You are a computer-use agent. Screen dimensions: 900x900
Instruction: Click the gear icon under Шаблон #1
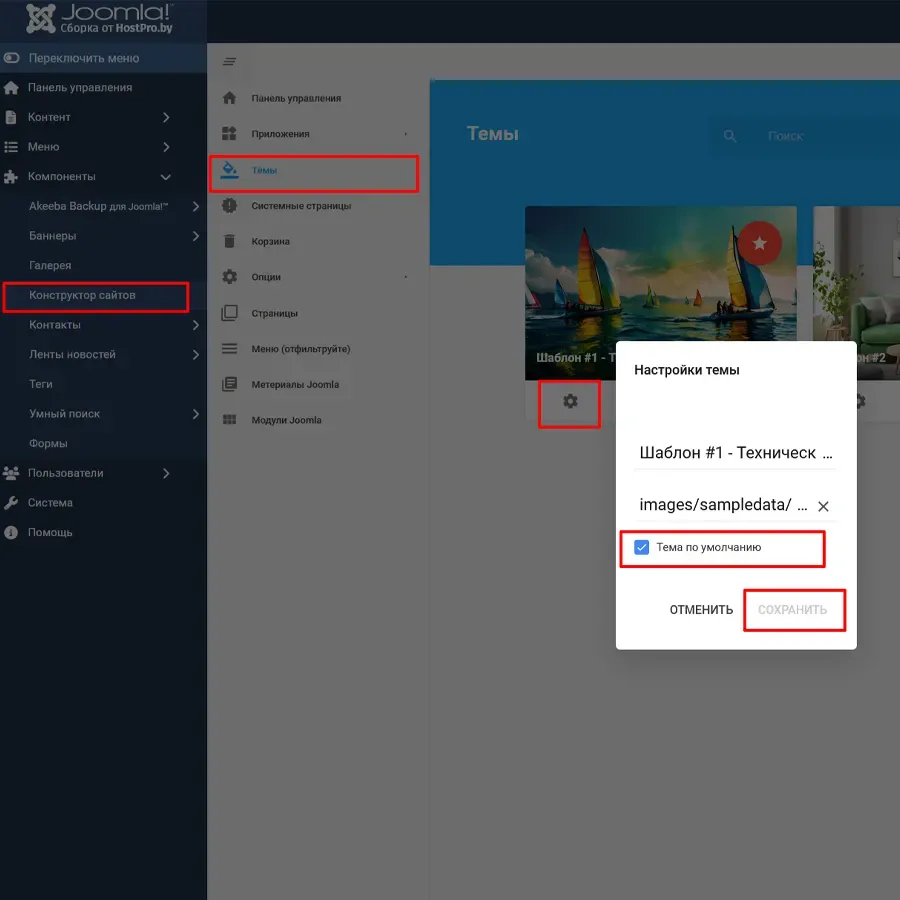(x=570, y=401)
